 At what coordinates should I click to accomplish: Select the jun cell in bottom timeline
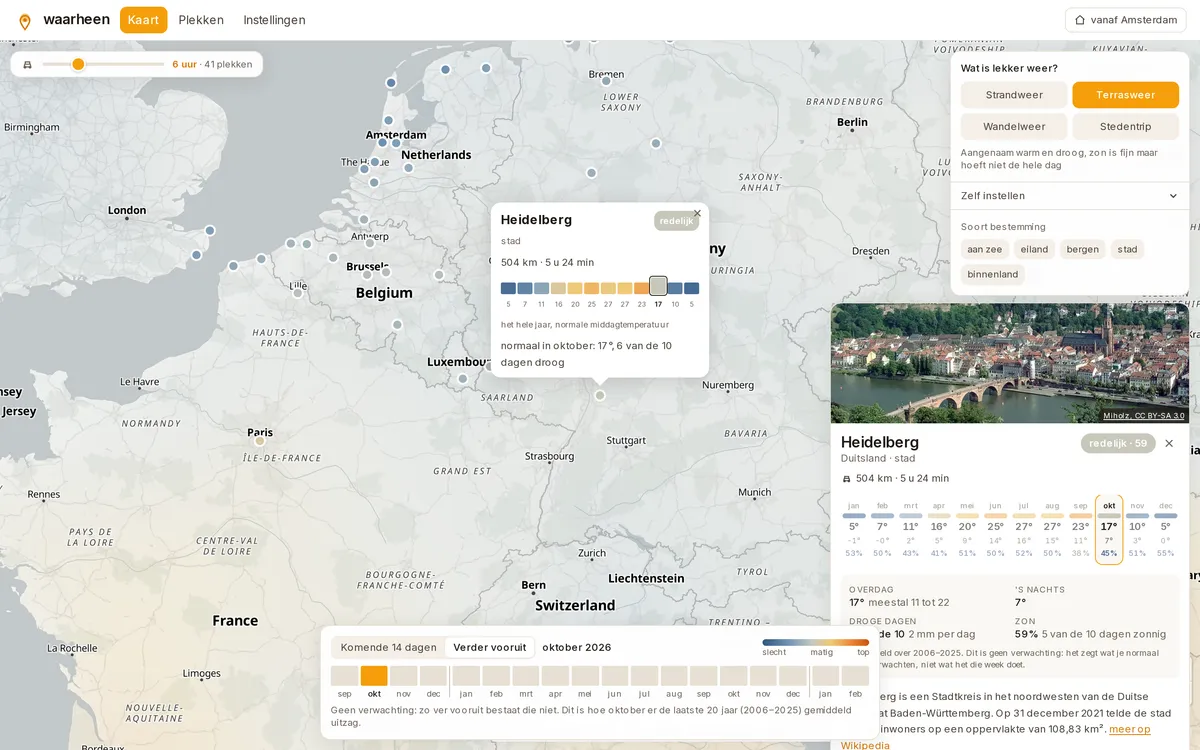coord(615,676)
